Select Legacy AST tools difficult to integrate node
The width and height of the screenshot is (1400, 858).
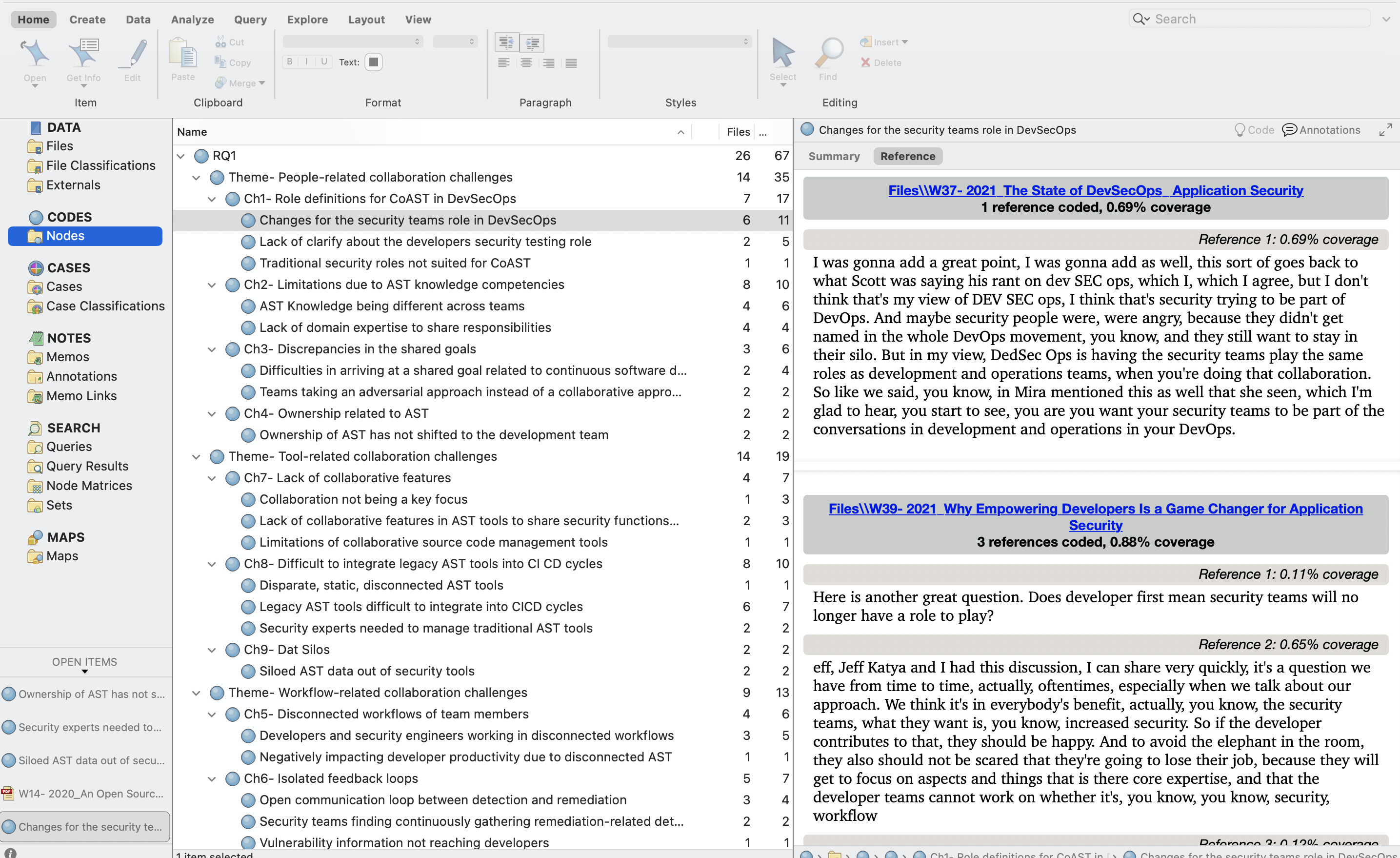(421, 607)
